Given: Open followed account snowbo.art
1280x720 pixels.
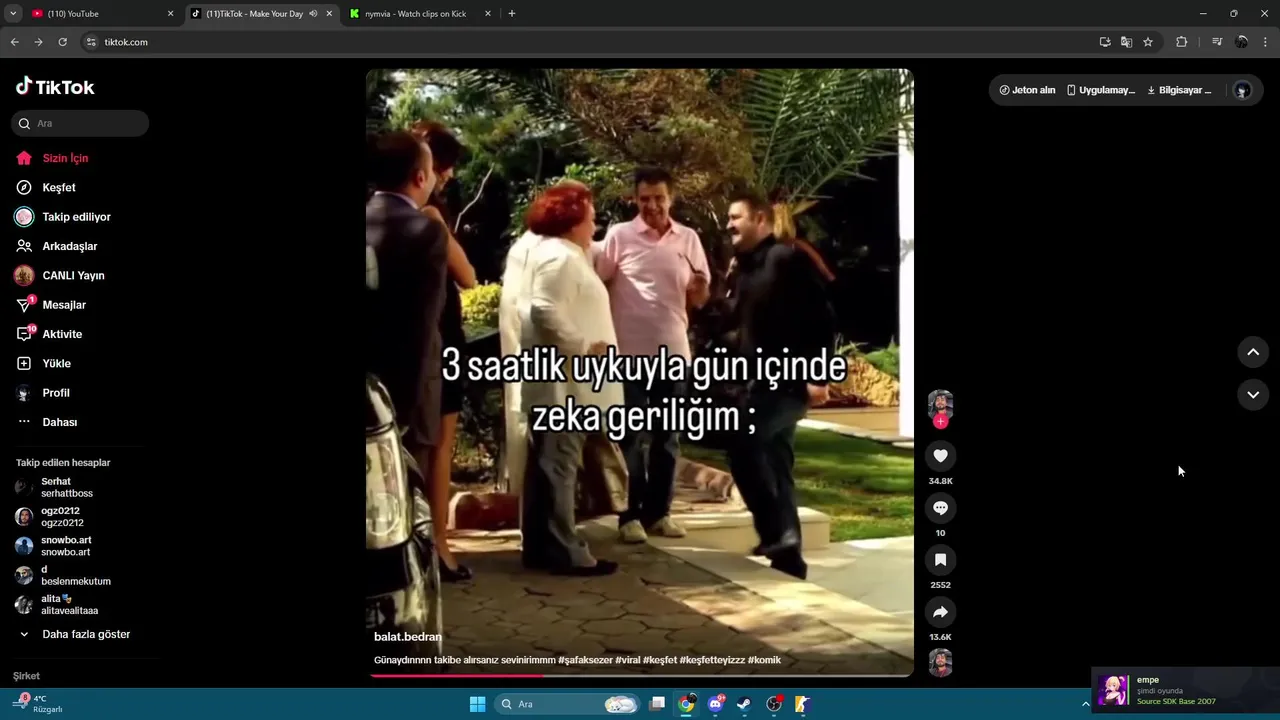Looking at the screenshot, I should pos(54,546).
